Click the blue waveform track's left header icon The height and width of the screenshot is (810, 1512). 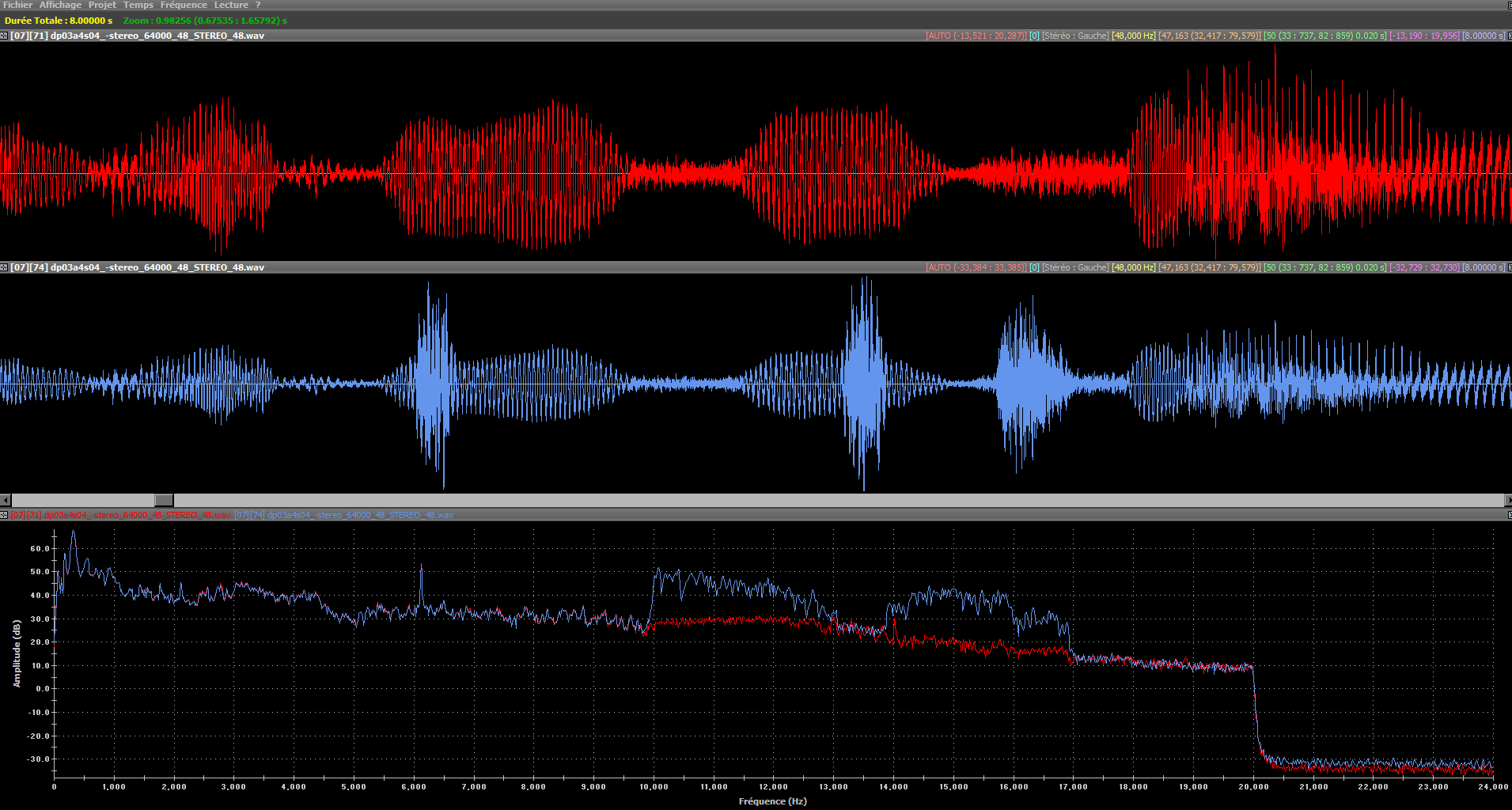4,267
